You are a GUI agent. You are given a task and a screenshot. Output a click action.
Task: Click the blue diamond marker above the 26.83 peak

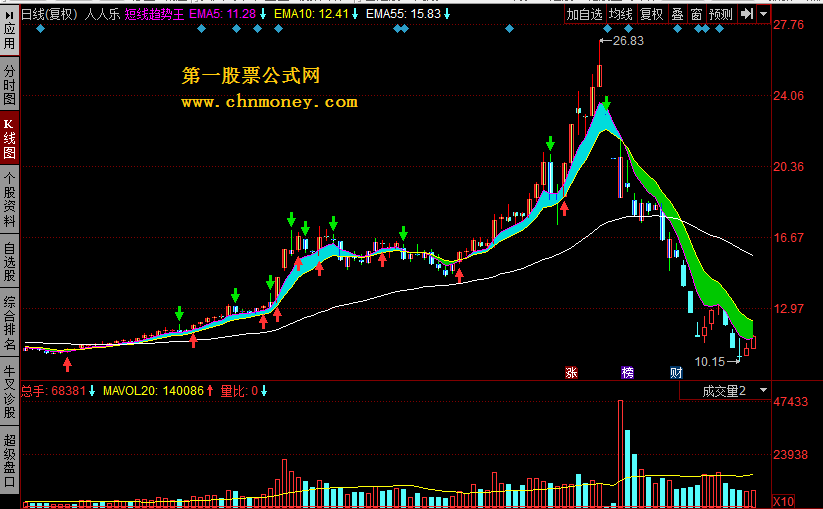(607, 29)
